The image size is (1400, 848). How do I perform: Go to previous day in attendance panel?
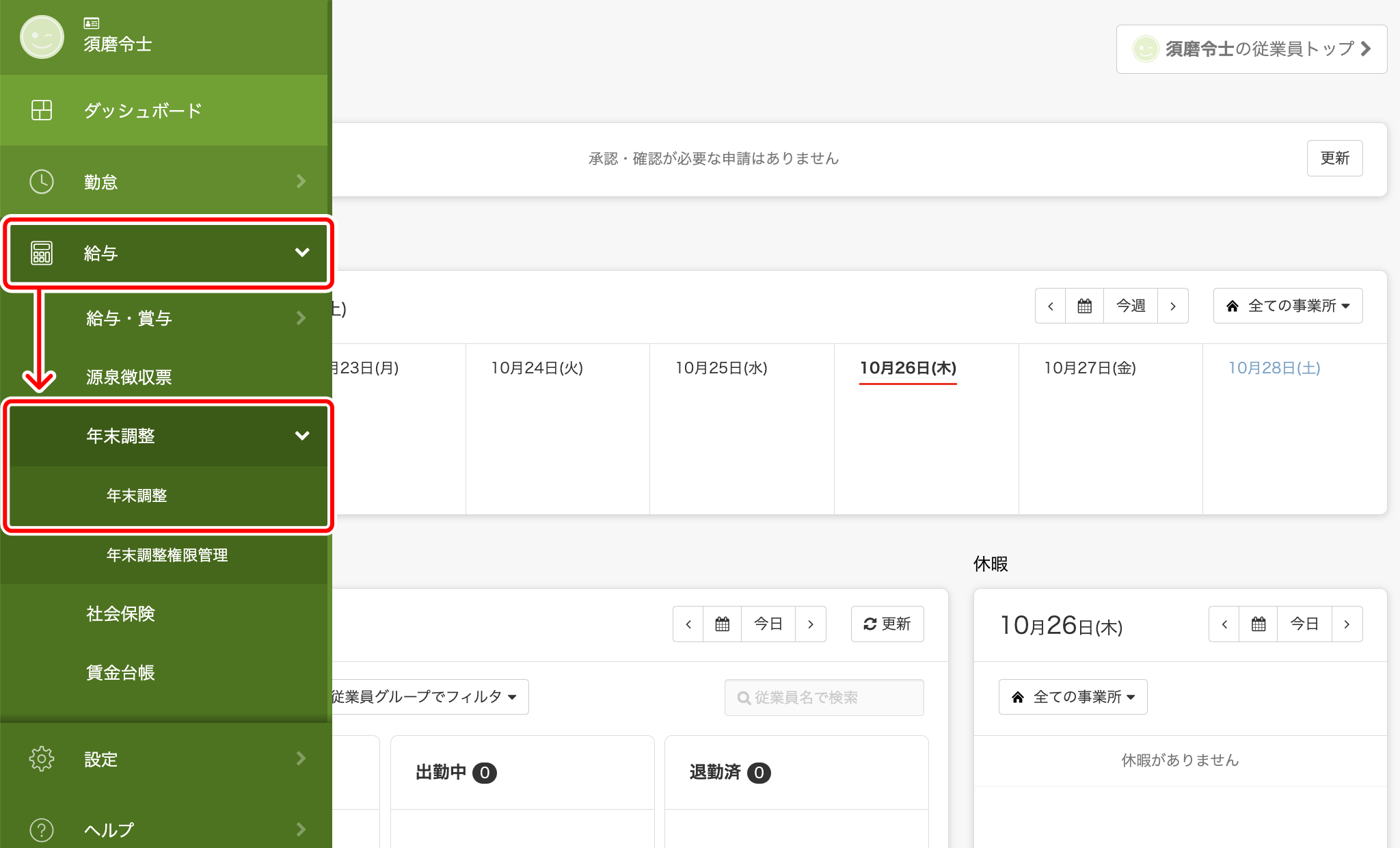688,624
